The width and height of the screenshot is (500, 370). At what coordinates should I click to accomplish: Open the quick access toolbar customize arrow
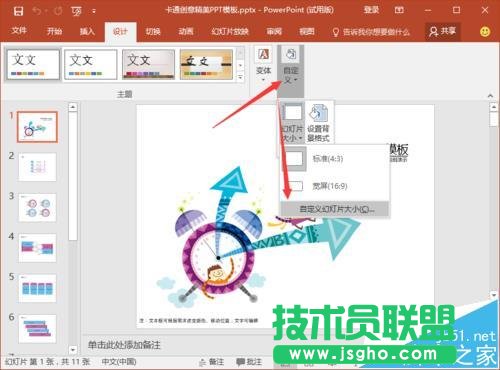coord(94,12)
